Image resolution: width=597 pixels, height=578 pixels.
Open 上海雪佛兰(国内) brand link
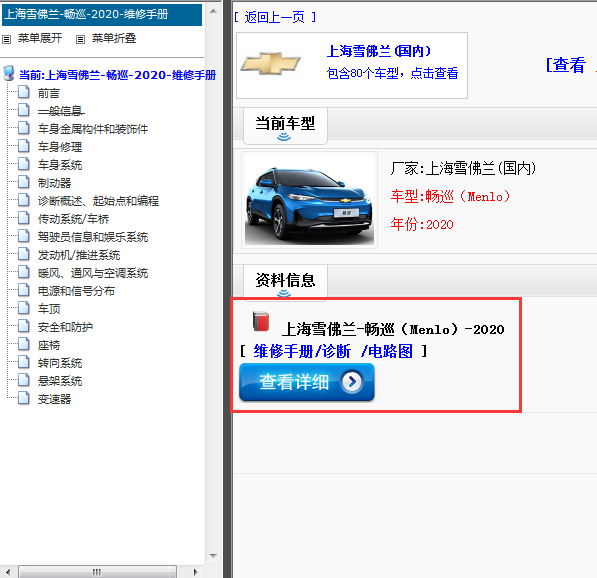click(x=379, y=51)
